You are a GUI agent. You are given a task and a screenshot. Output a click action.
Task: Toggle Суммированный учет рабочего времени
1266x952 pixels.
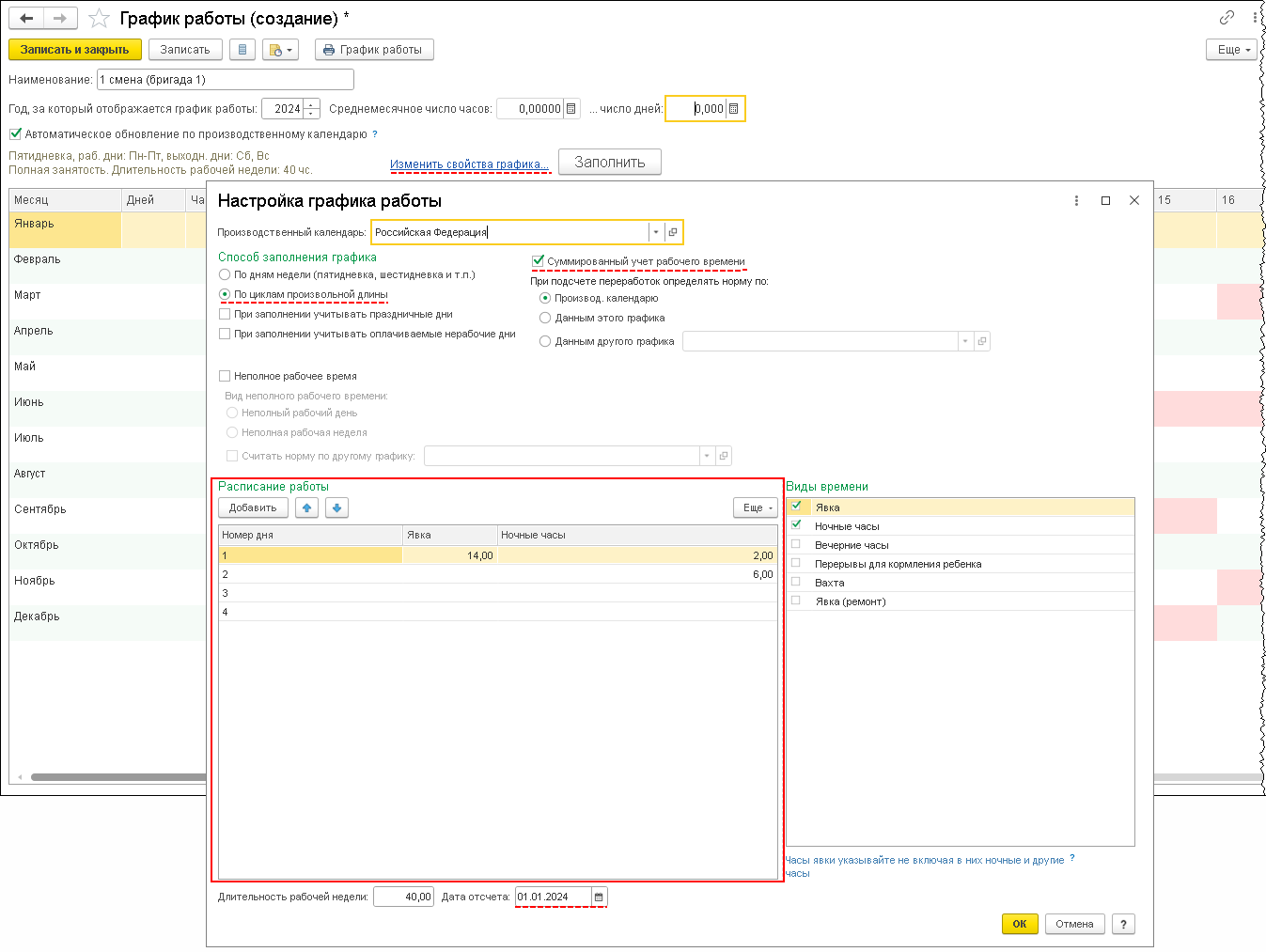pyautogui.click(x=539, y=261)
